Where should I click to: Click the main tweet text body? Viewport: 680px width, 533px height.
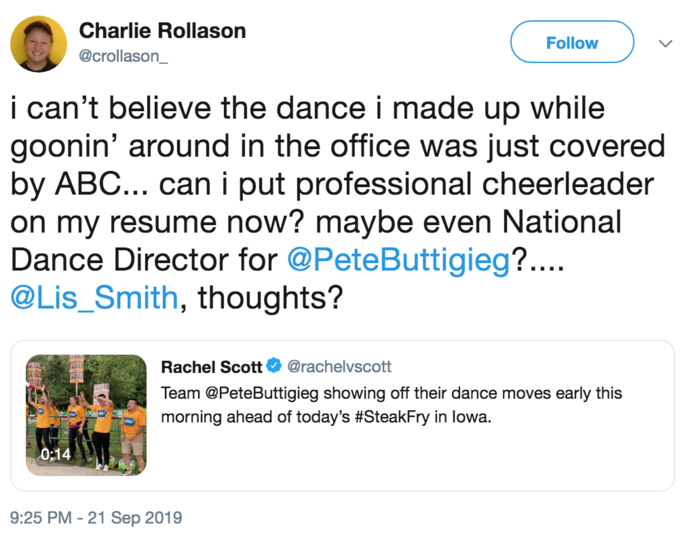(338, 203)
